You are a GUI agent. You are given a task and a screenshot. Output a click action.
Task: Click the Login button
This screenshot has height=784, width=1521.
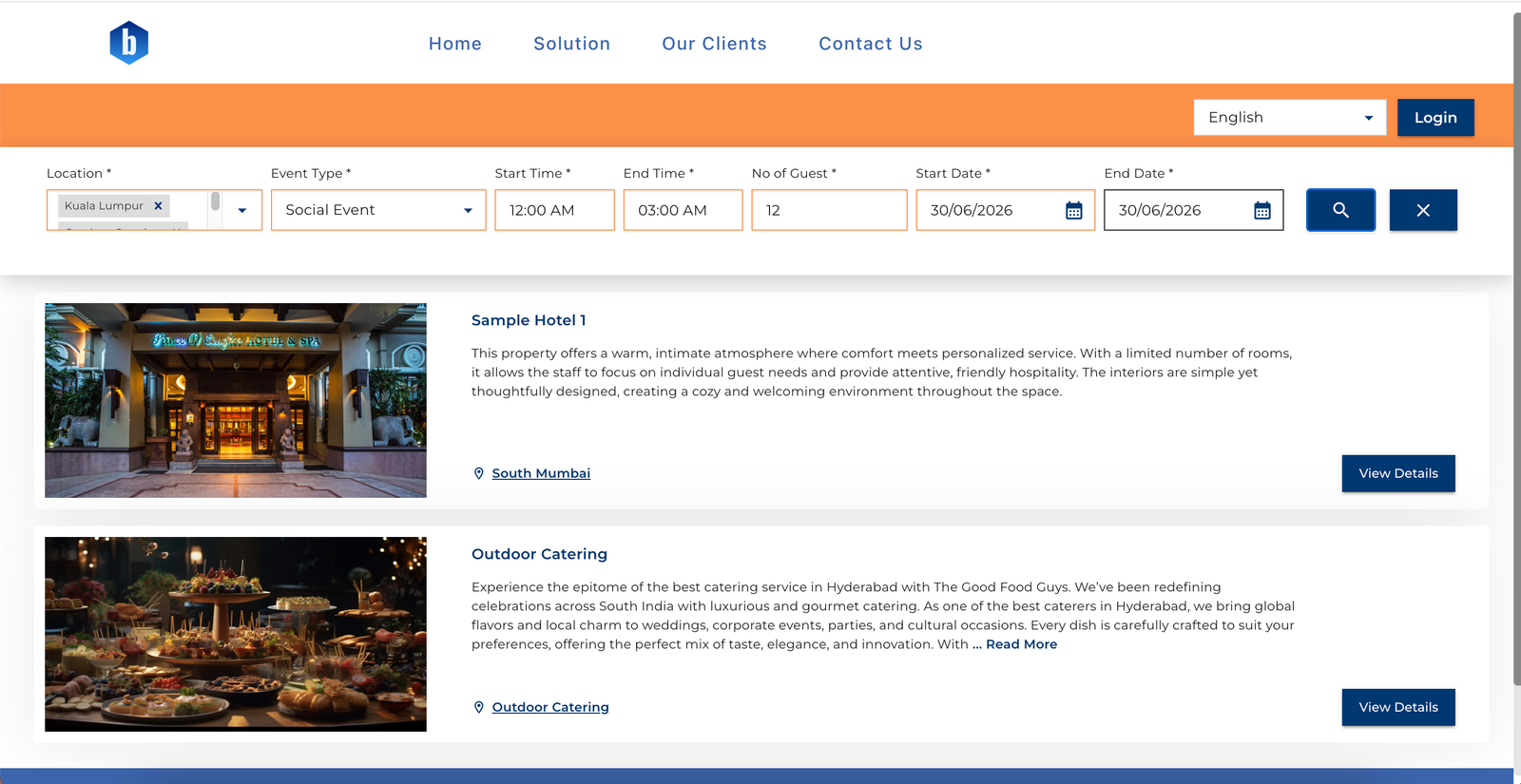pyautogui.click(x=1435, y=118)
